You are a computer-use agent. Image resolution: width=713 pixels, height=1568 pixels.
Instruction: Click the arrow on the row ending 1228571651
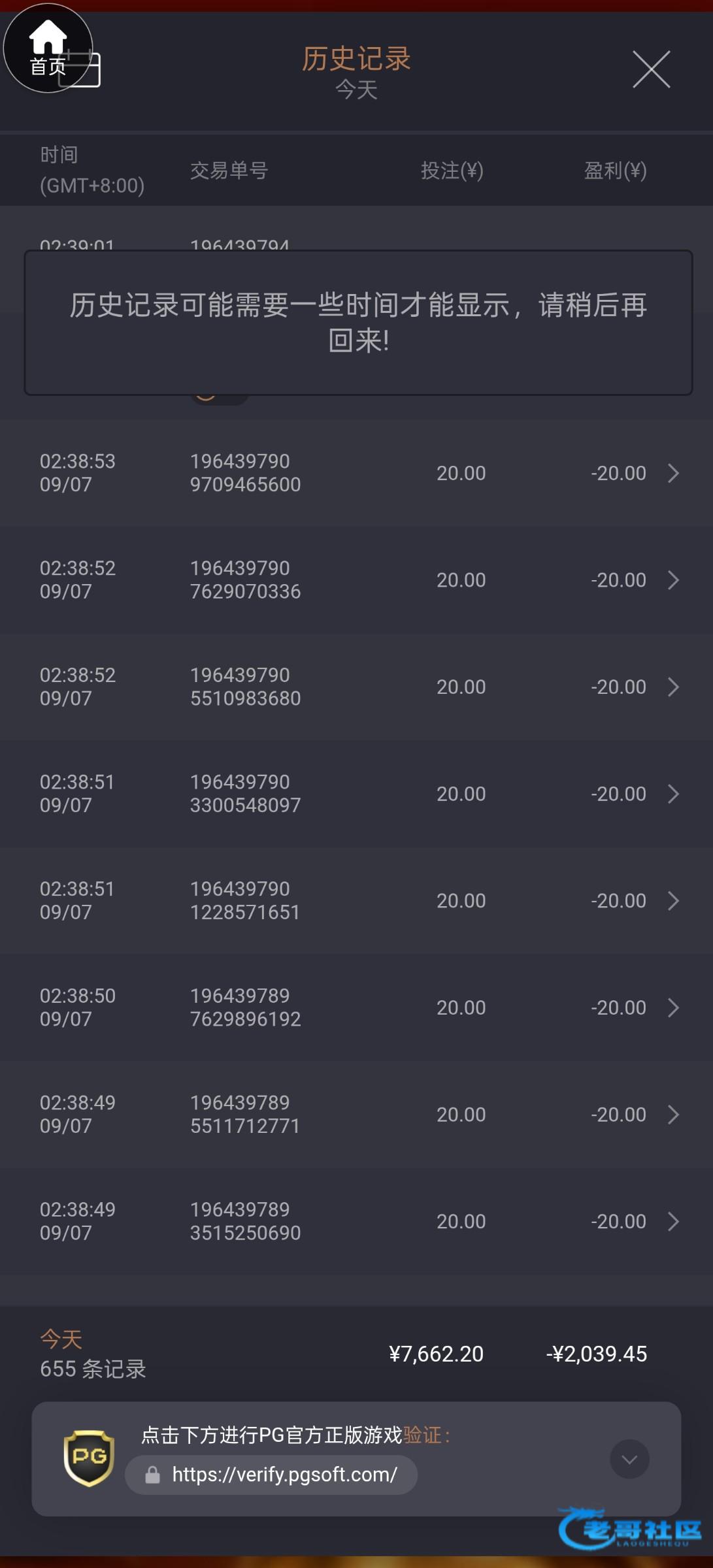coord(673,901)
